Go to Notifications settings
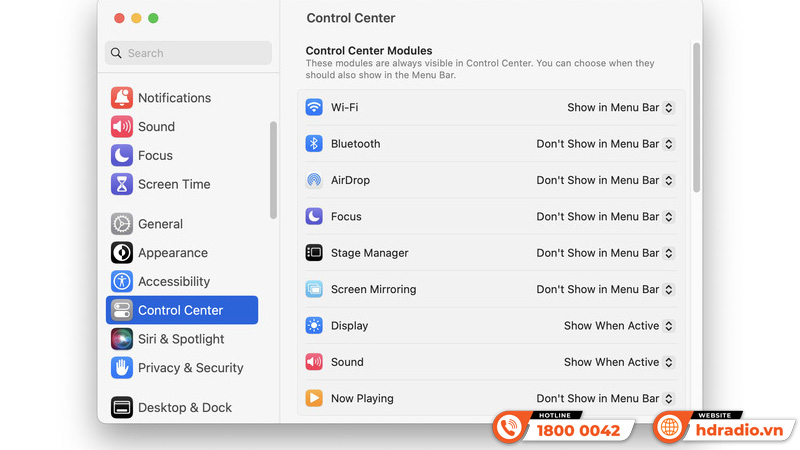 coord(174,98)
